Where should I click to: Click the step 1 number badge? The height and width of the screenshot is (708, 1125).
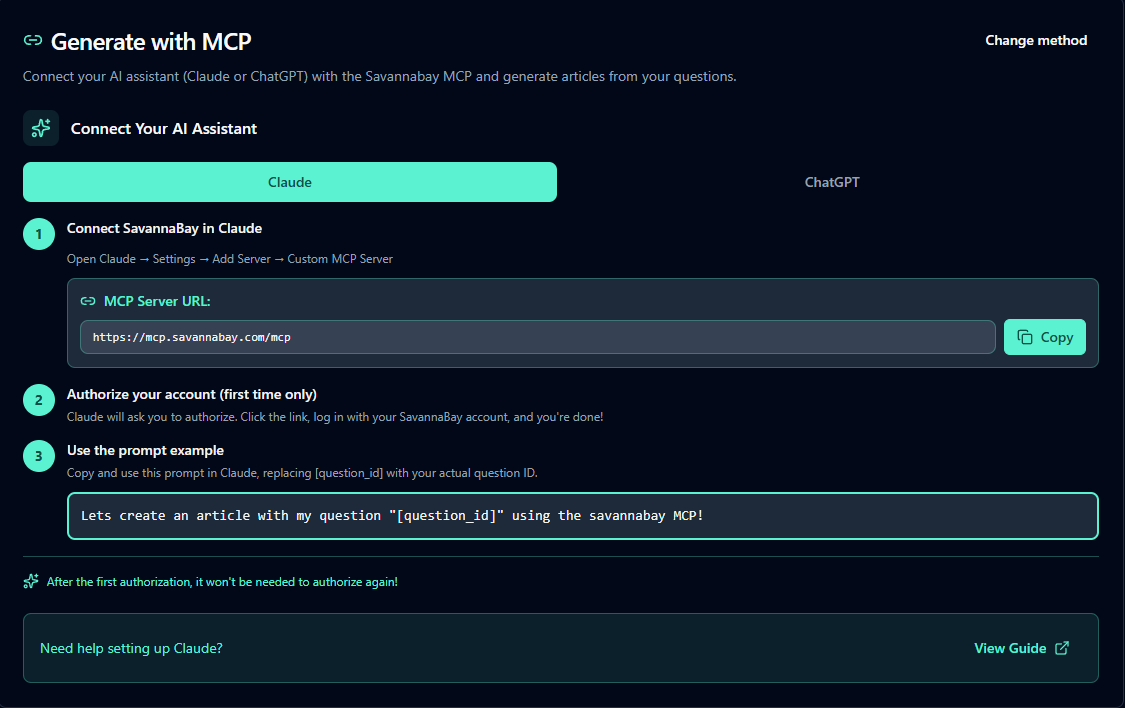pyautogui.click(x=39, y=235)
